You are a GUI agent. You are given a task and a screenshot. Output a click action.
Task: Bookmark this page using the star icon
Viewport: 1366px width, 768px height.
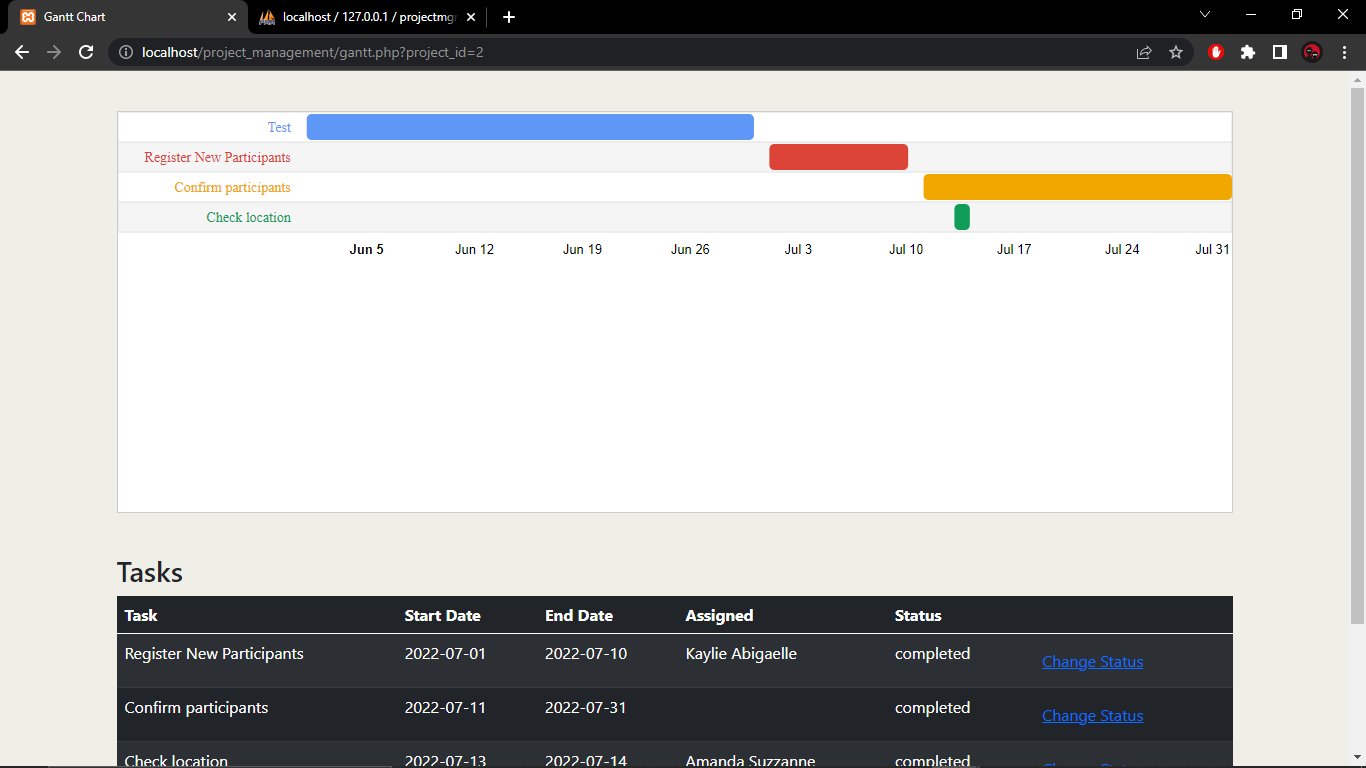pyautogui.click(x=1177, y=52)
